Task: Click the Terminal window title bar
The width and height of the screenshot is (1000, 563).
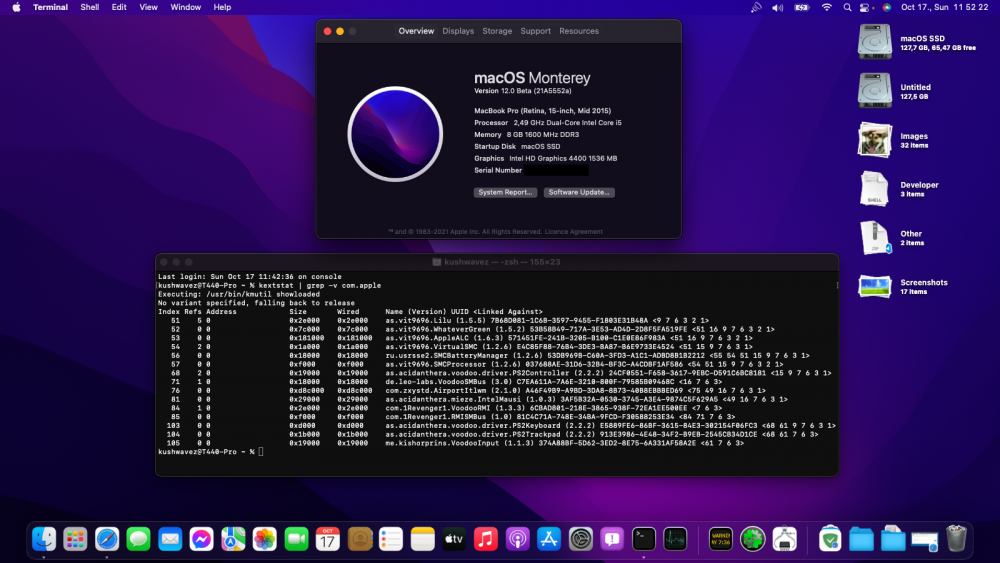Action: [497, 261]
